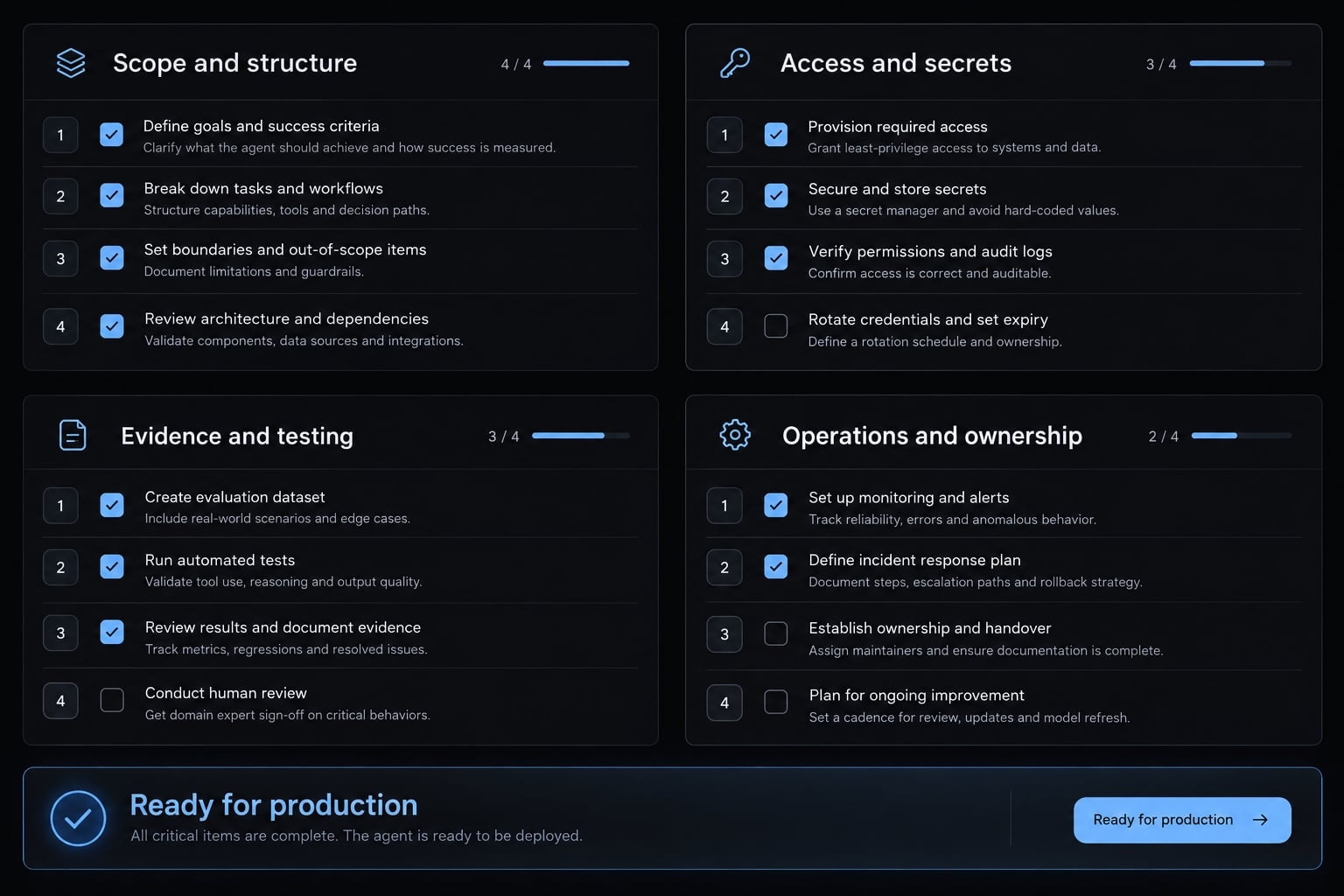Image resolution: width=1344 pixels, height=896 pixels.
Task: Check Conduct human review
Action: click(x=111, y=700)
